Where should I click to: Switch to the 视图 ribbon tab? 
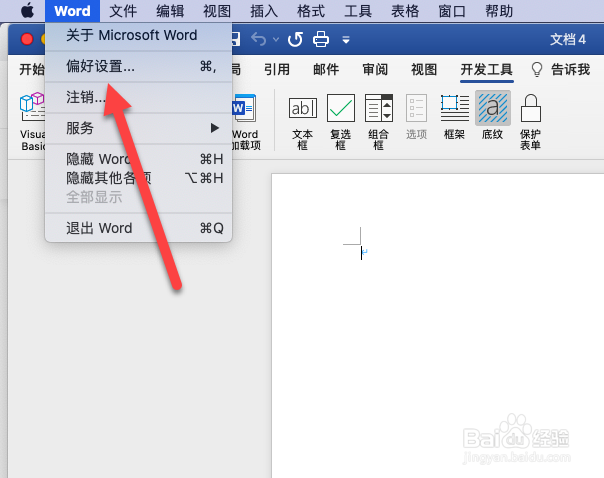pos(424,70)
